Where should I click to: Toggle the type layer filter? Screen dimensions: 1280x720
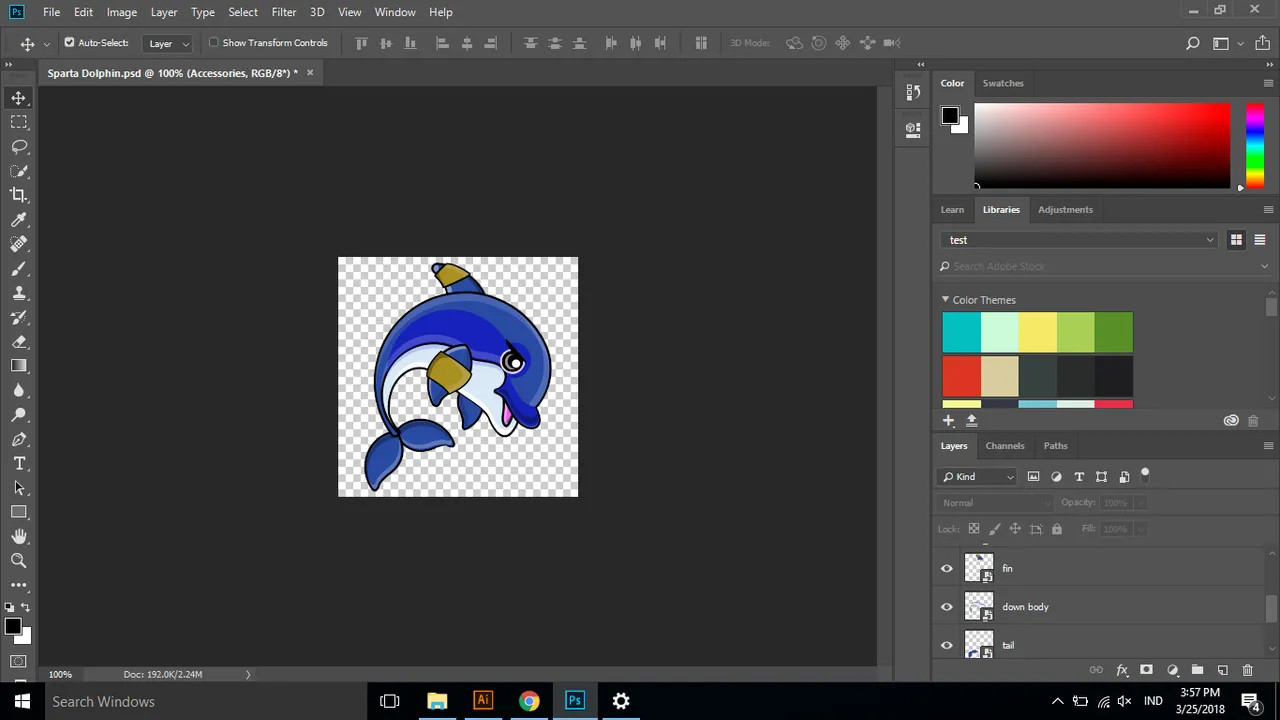[1079, 477]
